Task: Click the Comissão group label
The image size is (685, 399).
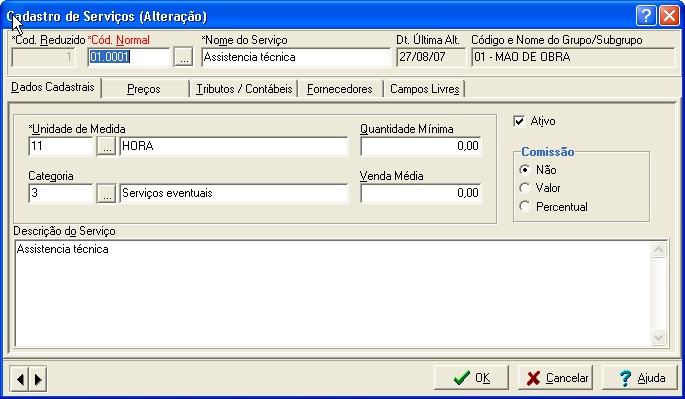Action: (548, 152)
